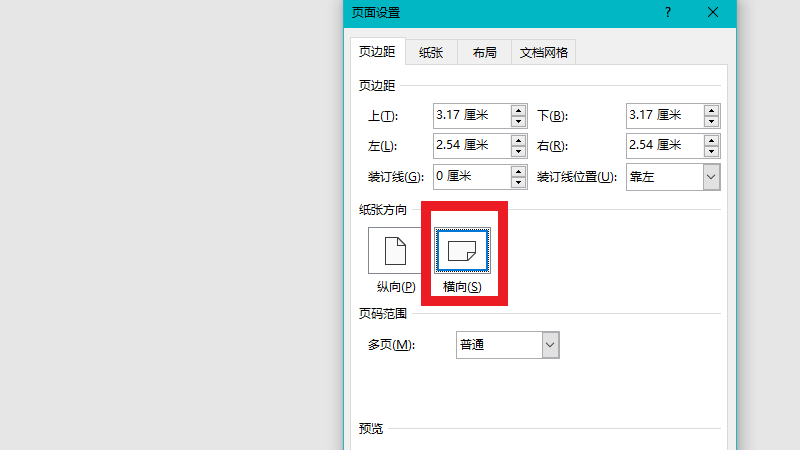
Task: Switch to the 纸张 tab
Action: 431,53
